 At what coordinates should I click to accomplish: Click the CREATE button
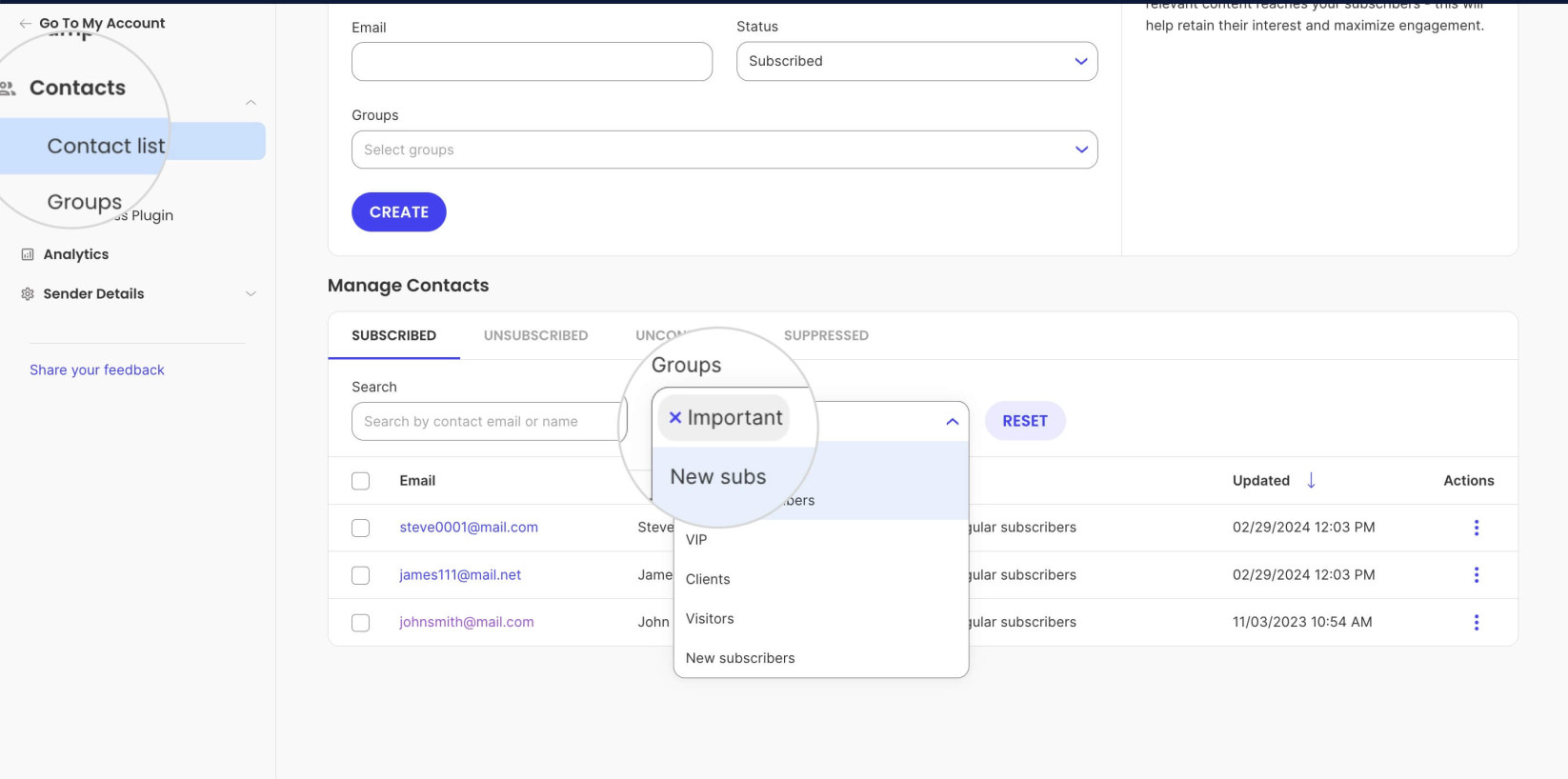point(398,211)
